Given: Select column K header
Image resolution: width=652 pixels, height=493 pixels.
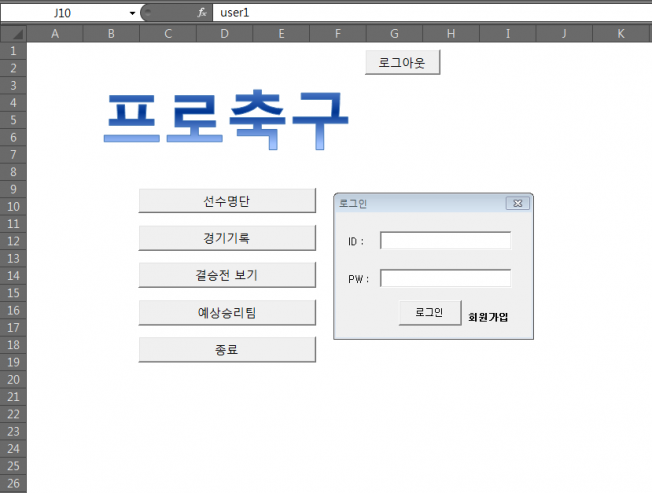Looking at the screenshot, I should tap(621, 34).
